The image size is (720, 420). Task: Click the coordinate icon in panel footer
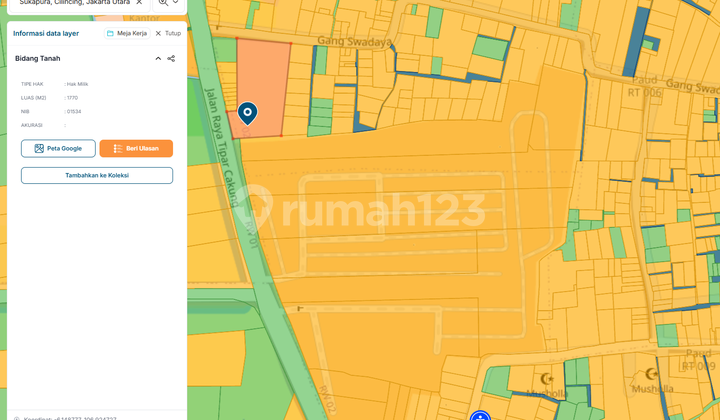pyautogui.click(x=17, y=416)
